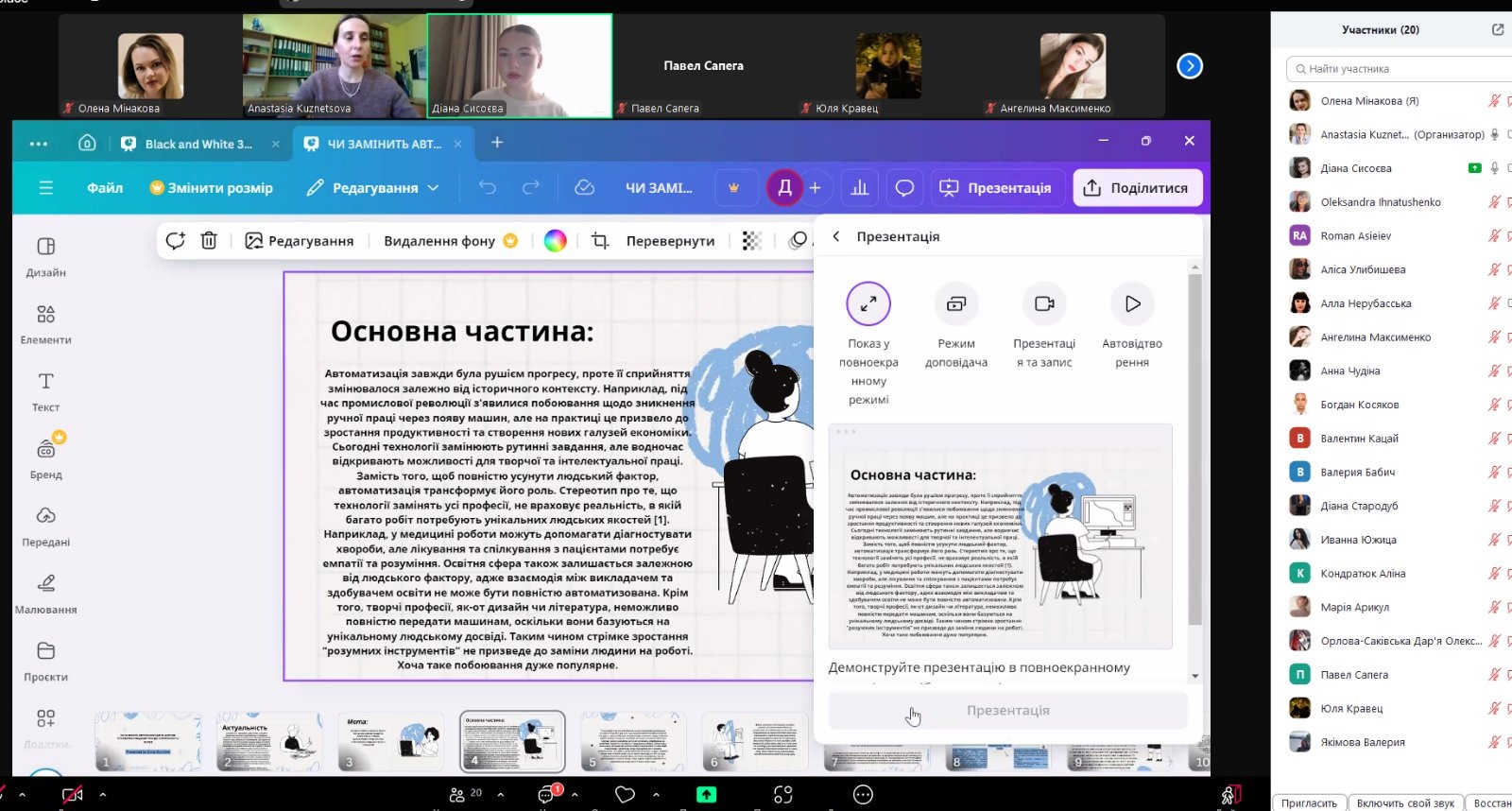Type in the Найти участника search field
1512x811 pixels.
tap(1399, 69)
